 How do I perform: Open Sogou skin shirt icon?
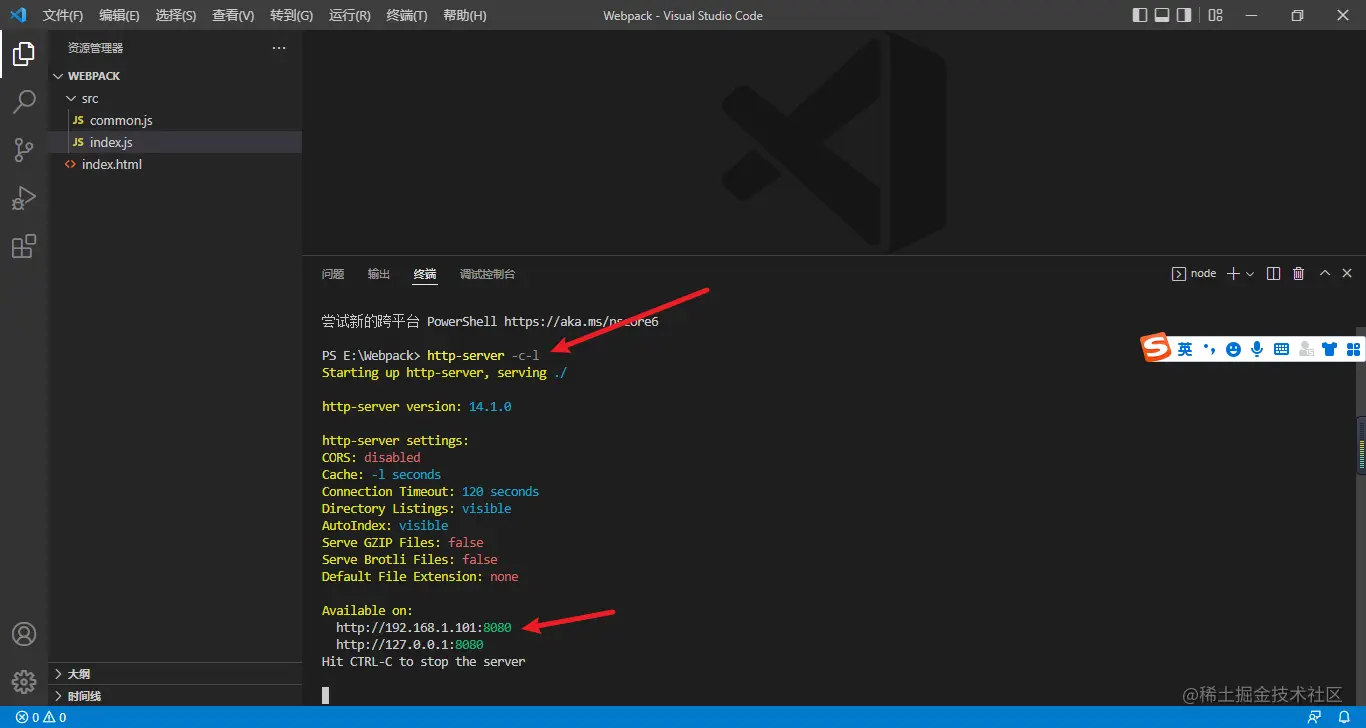(x=1330, y=349)
